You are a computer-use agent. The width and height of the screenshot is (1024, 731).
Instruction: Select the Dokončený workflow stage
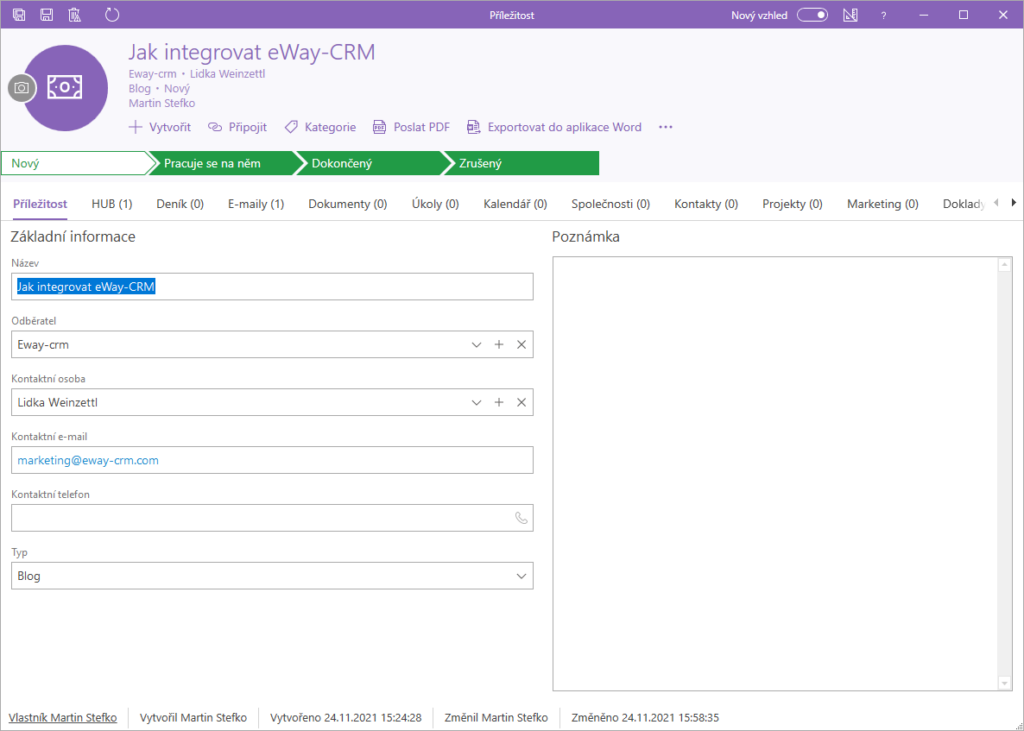(x=371, y=163)
